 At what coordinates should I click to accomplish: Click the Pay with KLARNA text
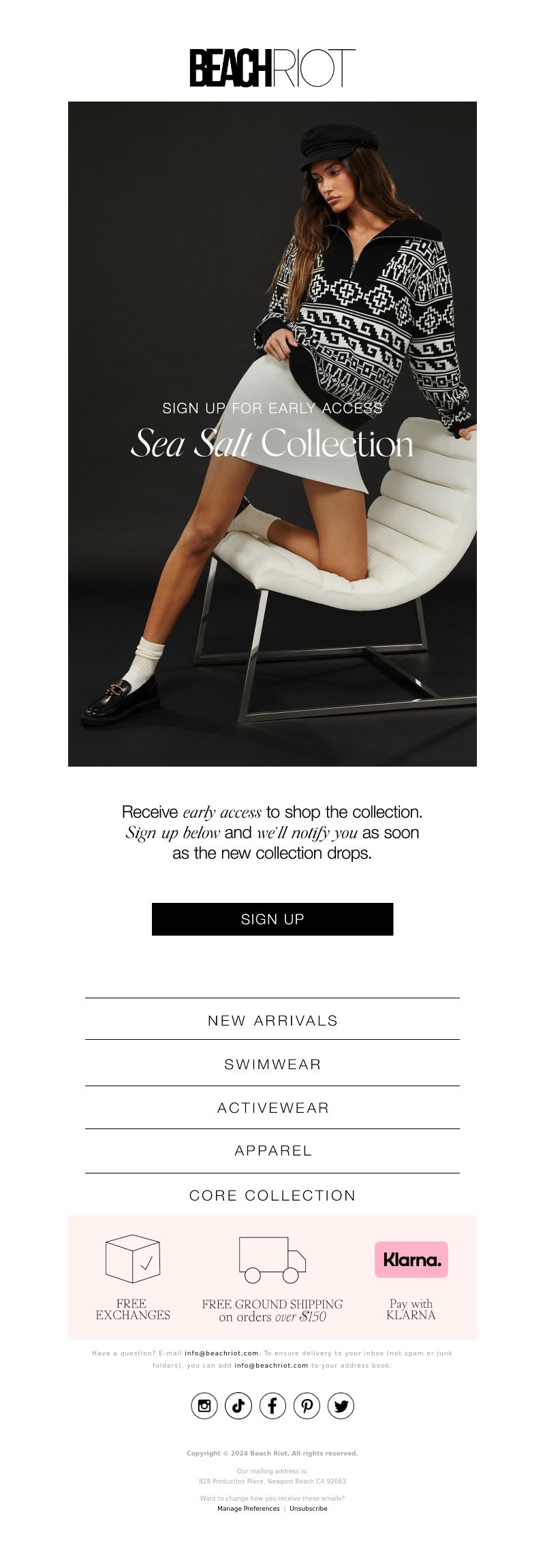411,1309
